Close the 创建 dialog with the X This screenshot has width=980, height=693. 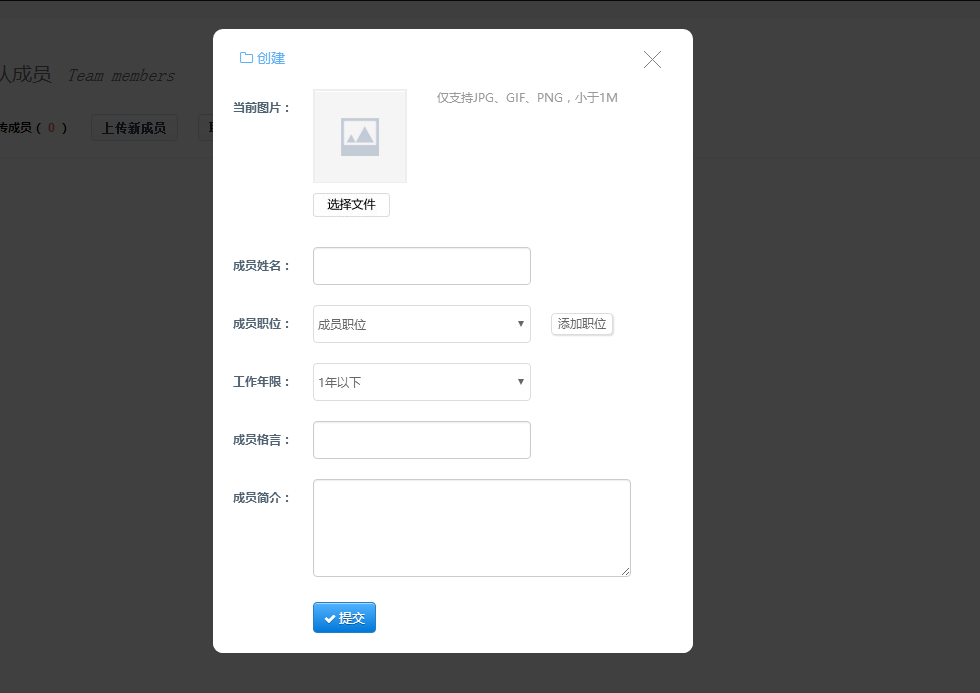pyautogui.click(x=652, y=60)
